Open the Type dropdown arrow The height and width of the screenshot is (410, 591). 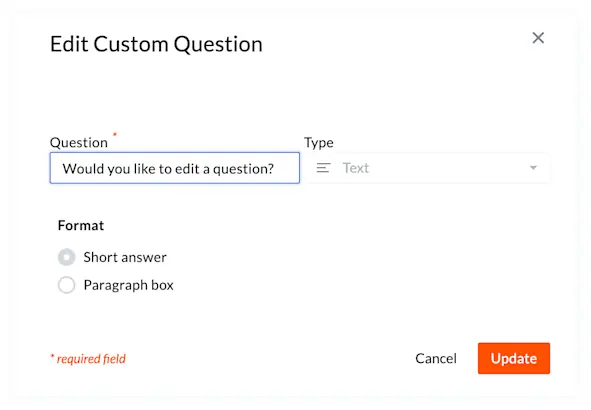click(533, 168)
